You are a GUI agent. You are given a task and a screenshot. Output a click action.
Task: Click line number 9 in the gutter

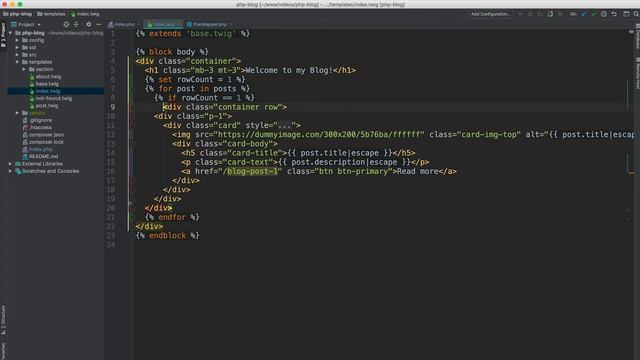tap(113, 107)
